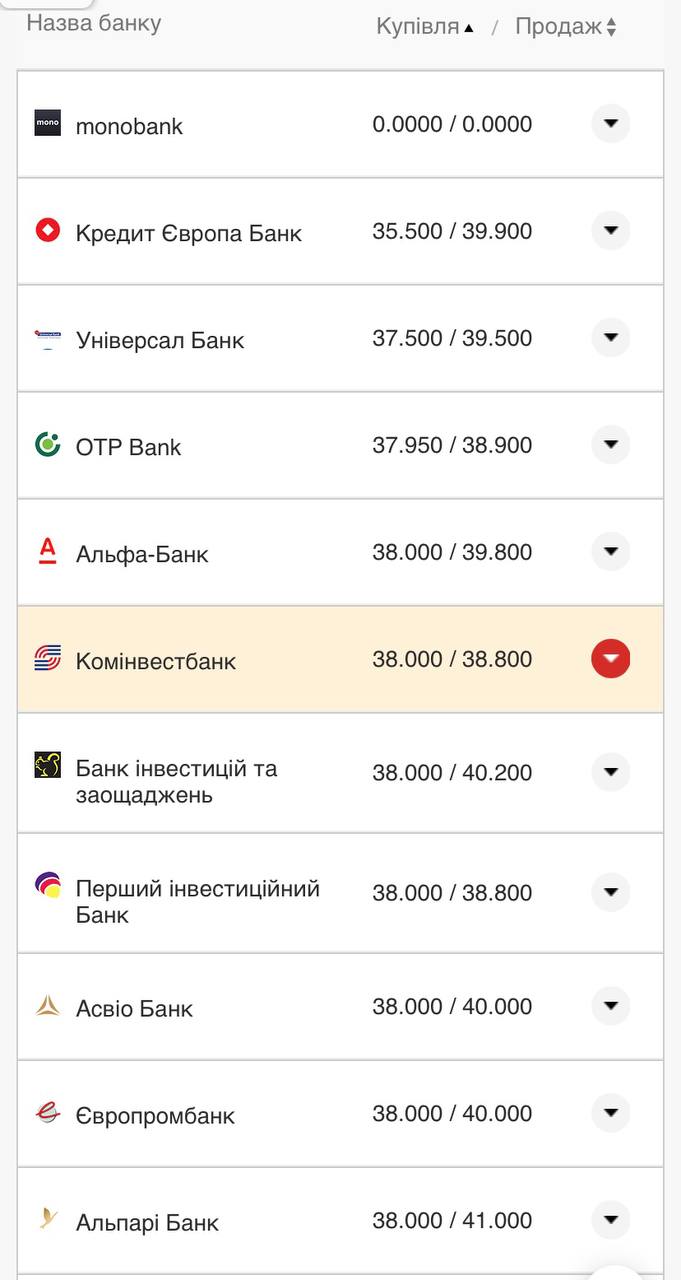This screenshot has width=681, height=1280.
Task: Open the Альфа-Банк bank name link
Action: pos(143,551)
